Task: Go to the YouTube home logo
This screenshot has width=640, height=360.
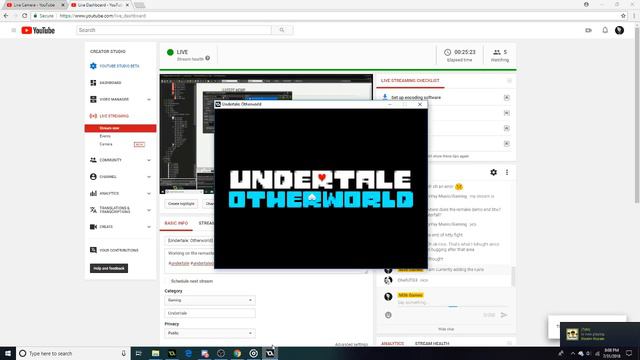Action: click(x=38, y=30)
